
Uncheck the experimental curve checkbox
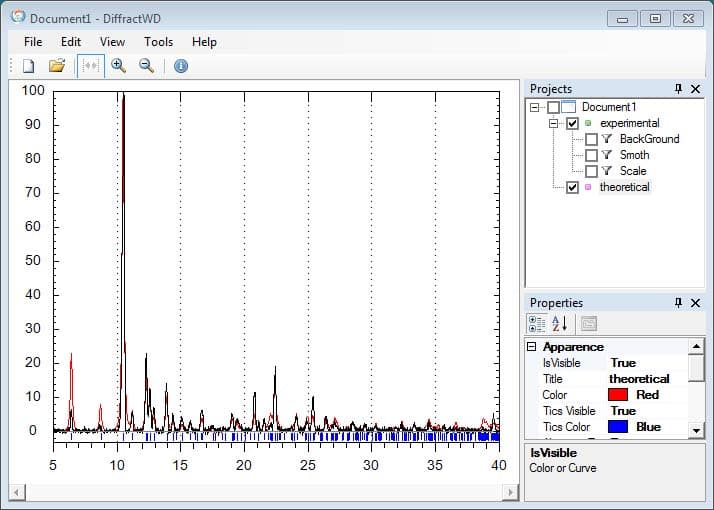[x=572, y=123]
